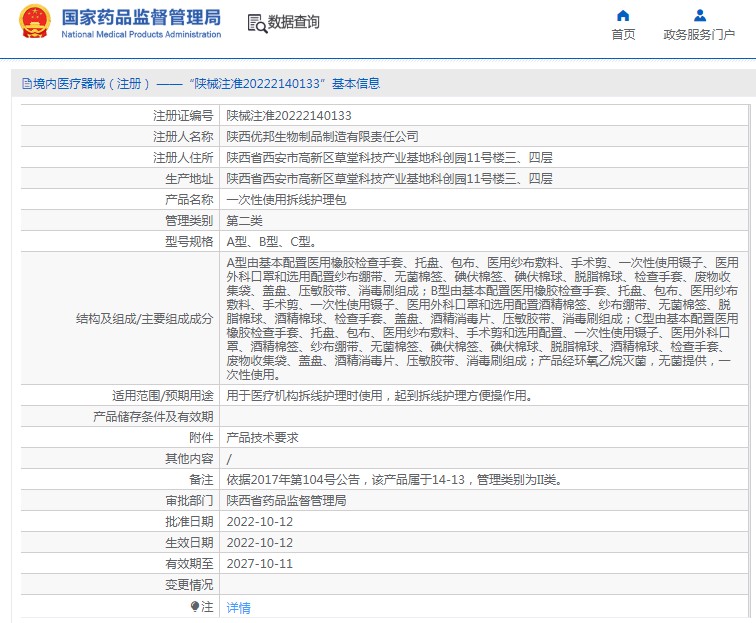Click the document icon before 境内医疗器械

[x=27, y=84]
